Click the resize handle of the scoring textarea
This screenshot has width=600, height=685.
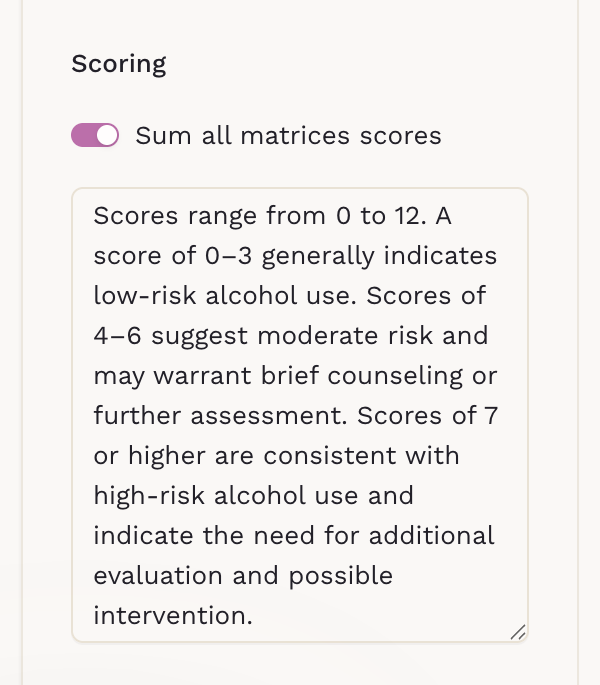pos(518,632)
